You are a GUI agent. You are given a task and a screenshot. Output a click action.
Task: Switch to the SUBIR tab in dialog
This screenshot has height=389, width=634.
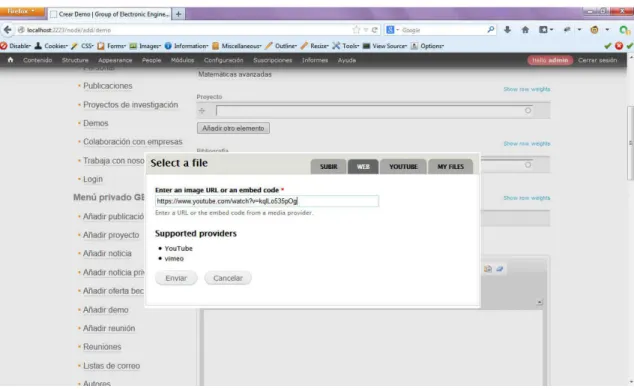pos(328,167)
